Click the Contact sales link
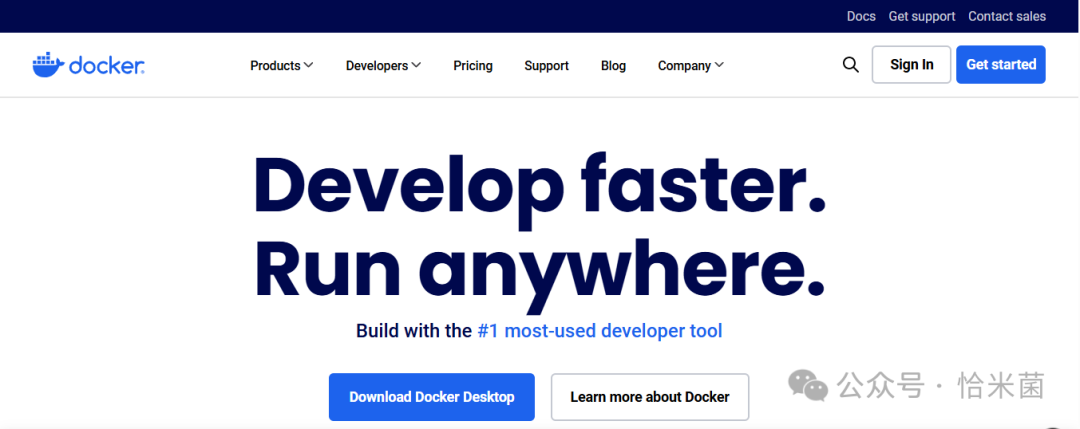 coord(1007,16)
